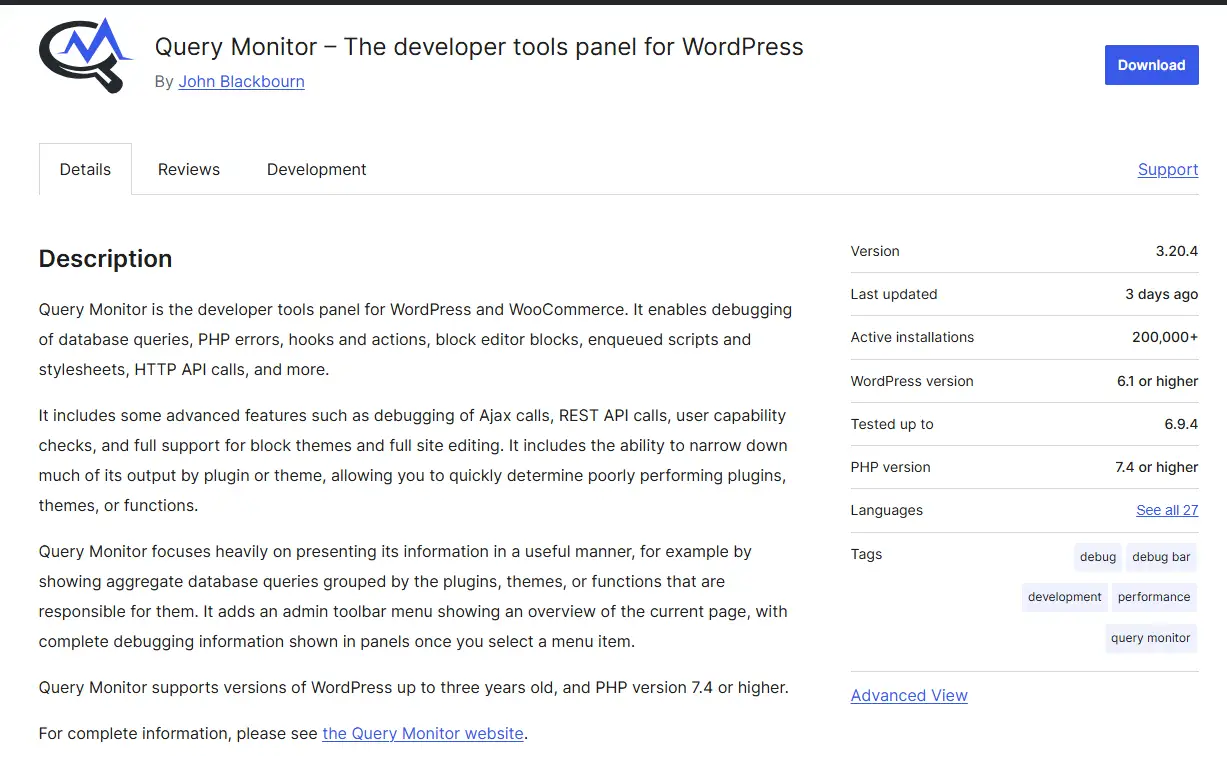Open the 'query monitor' tag
This screenshot has height=759, width=1227.
pyautogui.click(x=1151, y=638)
